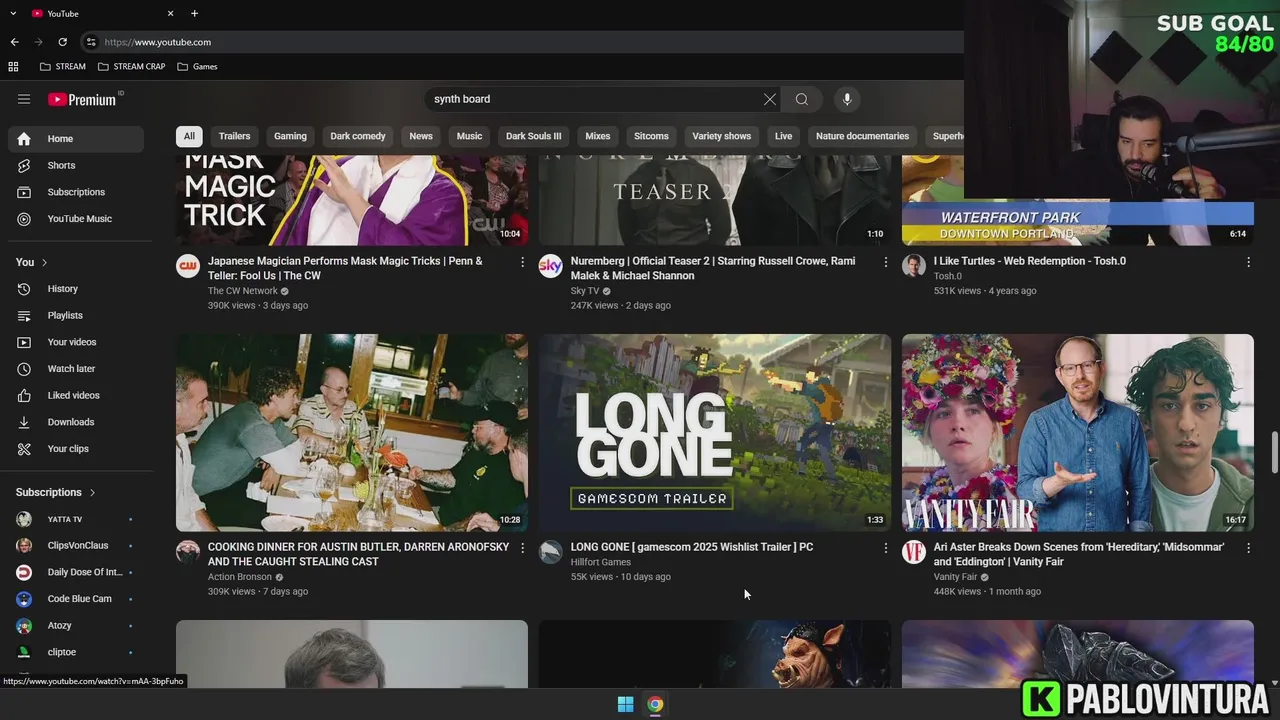Viewport: 1280px width, 720px height.
Task: Open the Windows Start button
Action: (x=625, y=704)
